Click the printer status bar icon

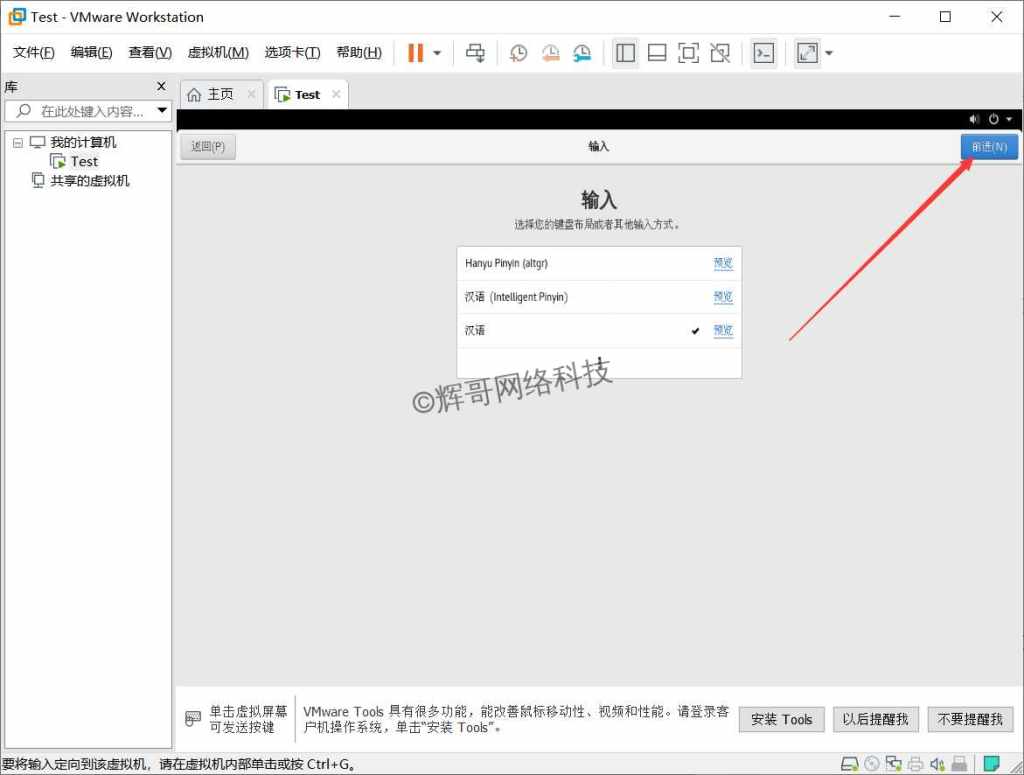click(916, 763)
